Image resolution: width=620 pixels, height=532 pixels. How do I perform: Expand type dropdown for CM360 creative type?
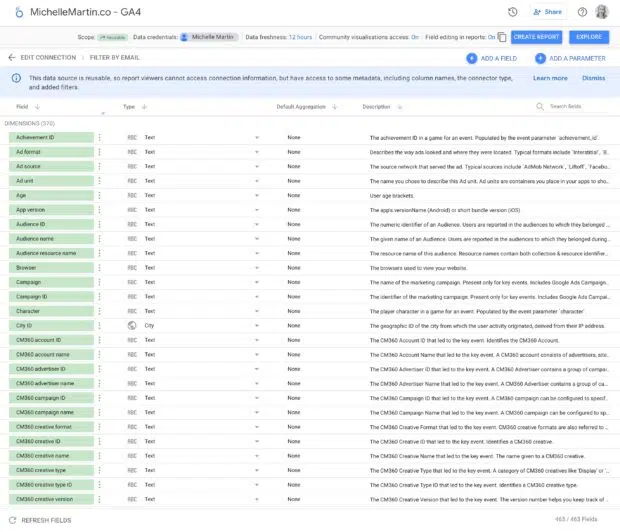[x=257, y=470]
